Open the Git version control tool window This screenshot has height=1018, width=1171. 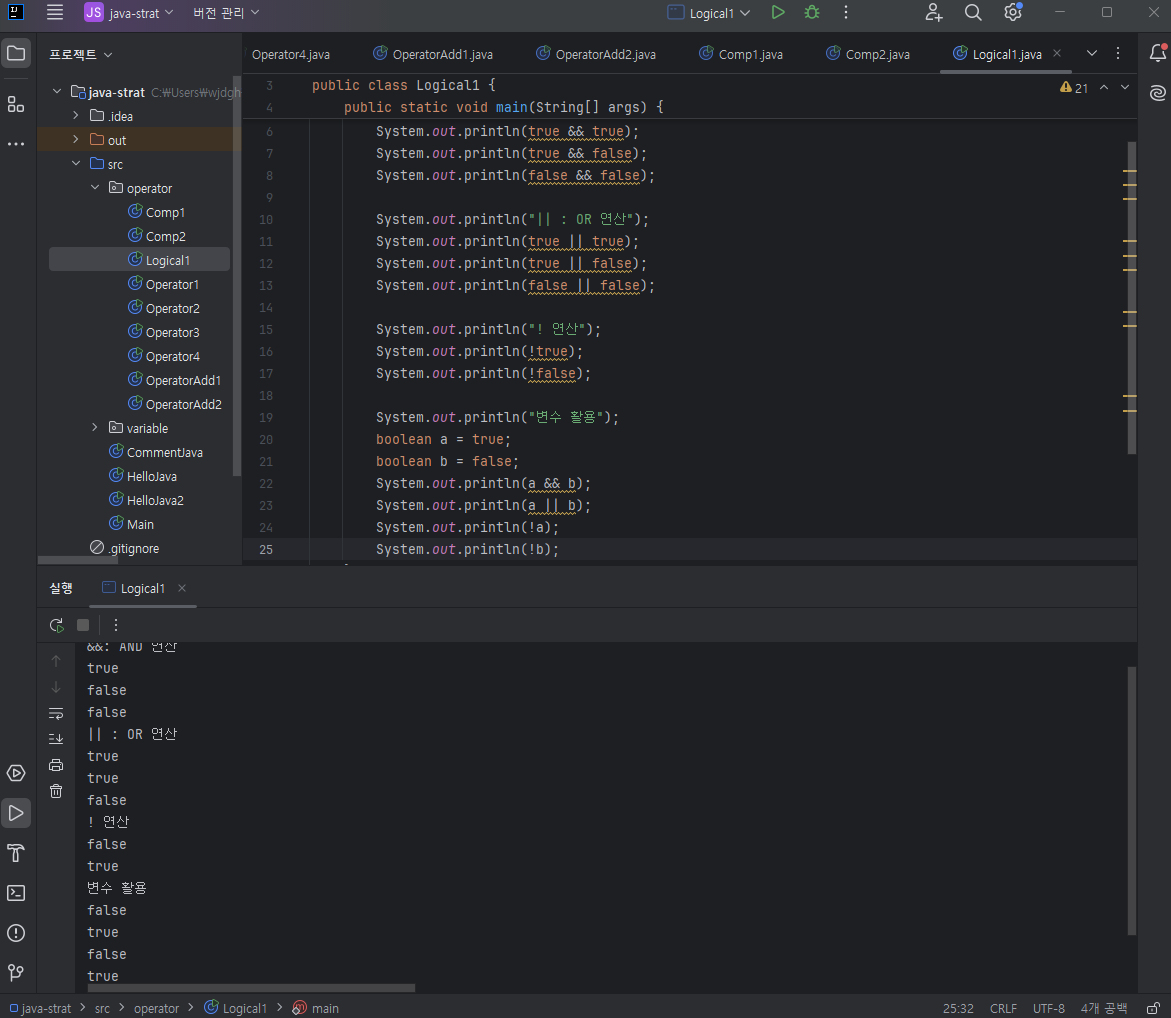[16, 972]
